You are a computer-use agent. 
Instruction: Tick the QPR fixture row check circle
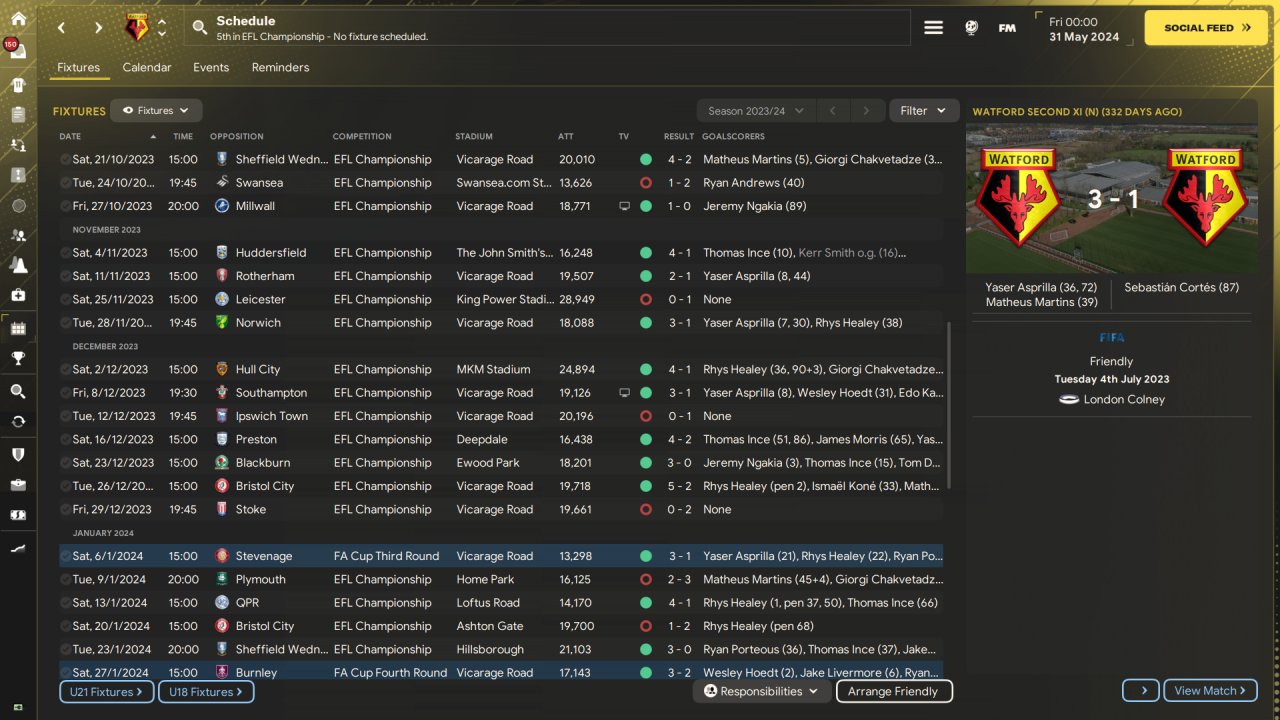pyautogui.click(x=65, y=603)
